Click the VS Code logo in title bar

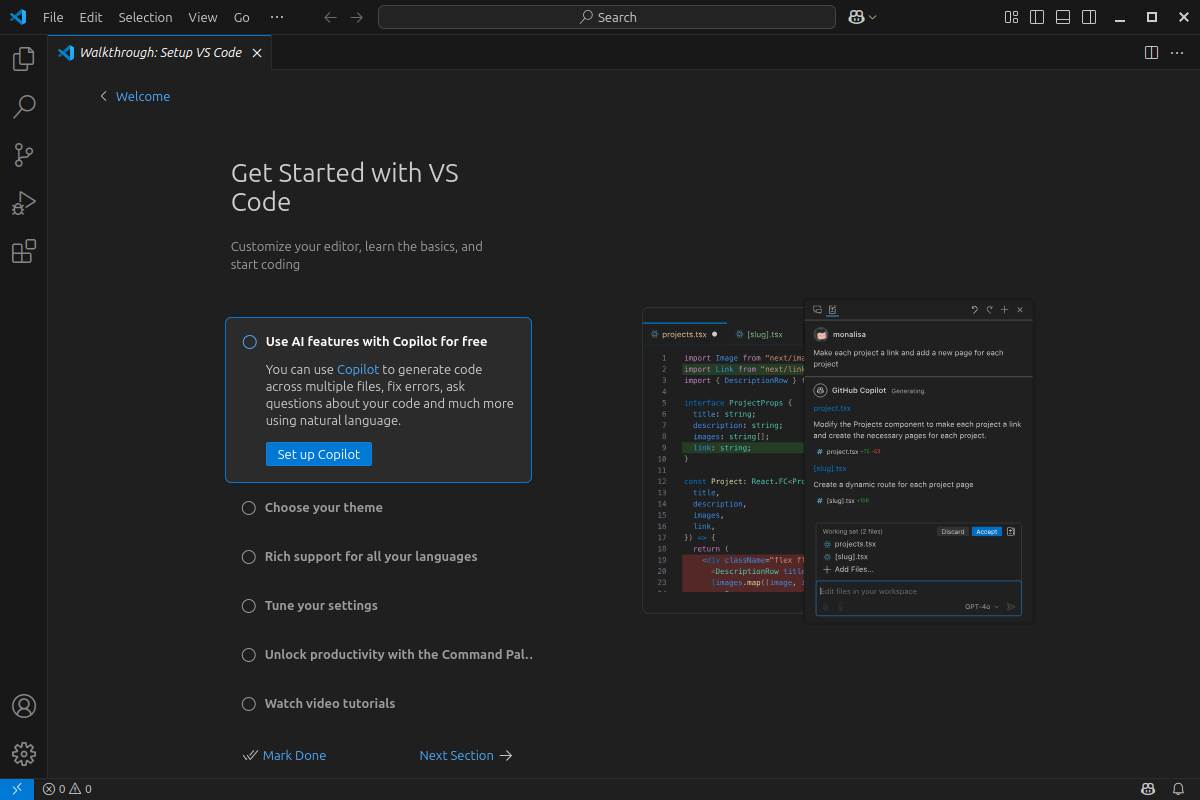(17, 17)
